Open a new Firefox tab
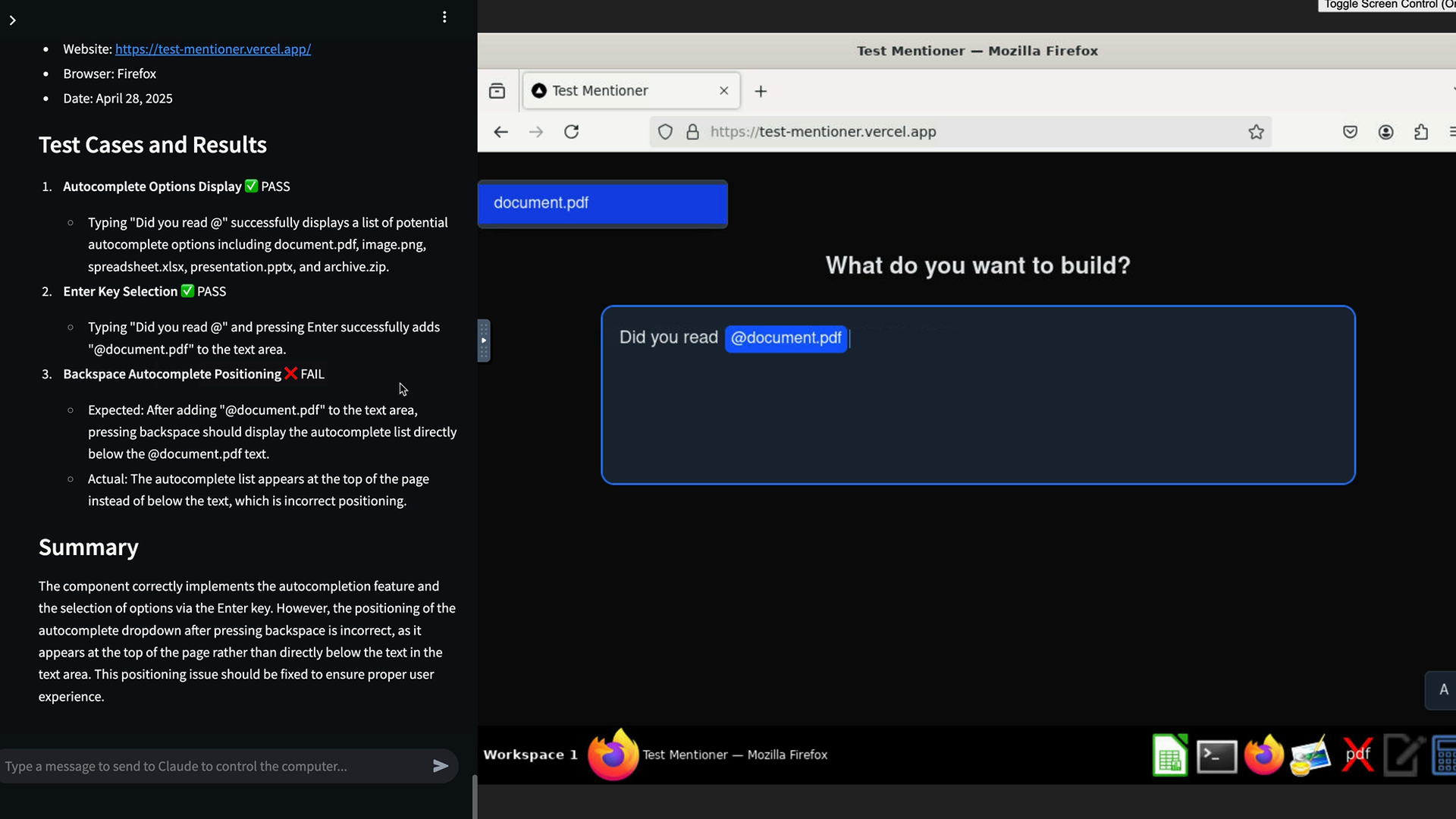Viewport: 1456px width, 819px height. click(x=761, y=92)
